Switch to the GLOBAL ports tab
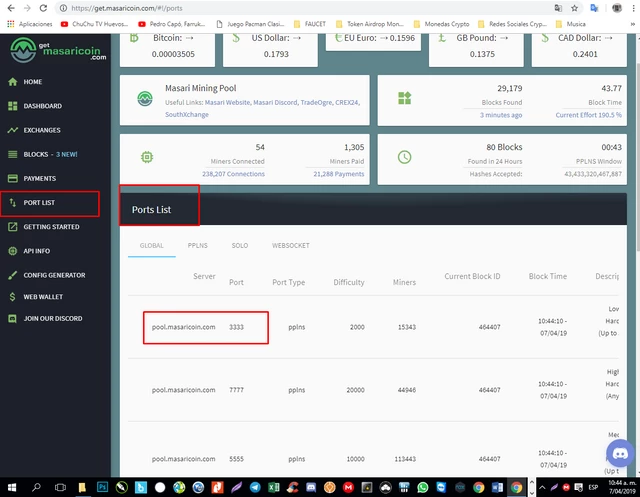This screenshot has width=640, height=497. (x=151, y=245)
